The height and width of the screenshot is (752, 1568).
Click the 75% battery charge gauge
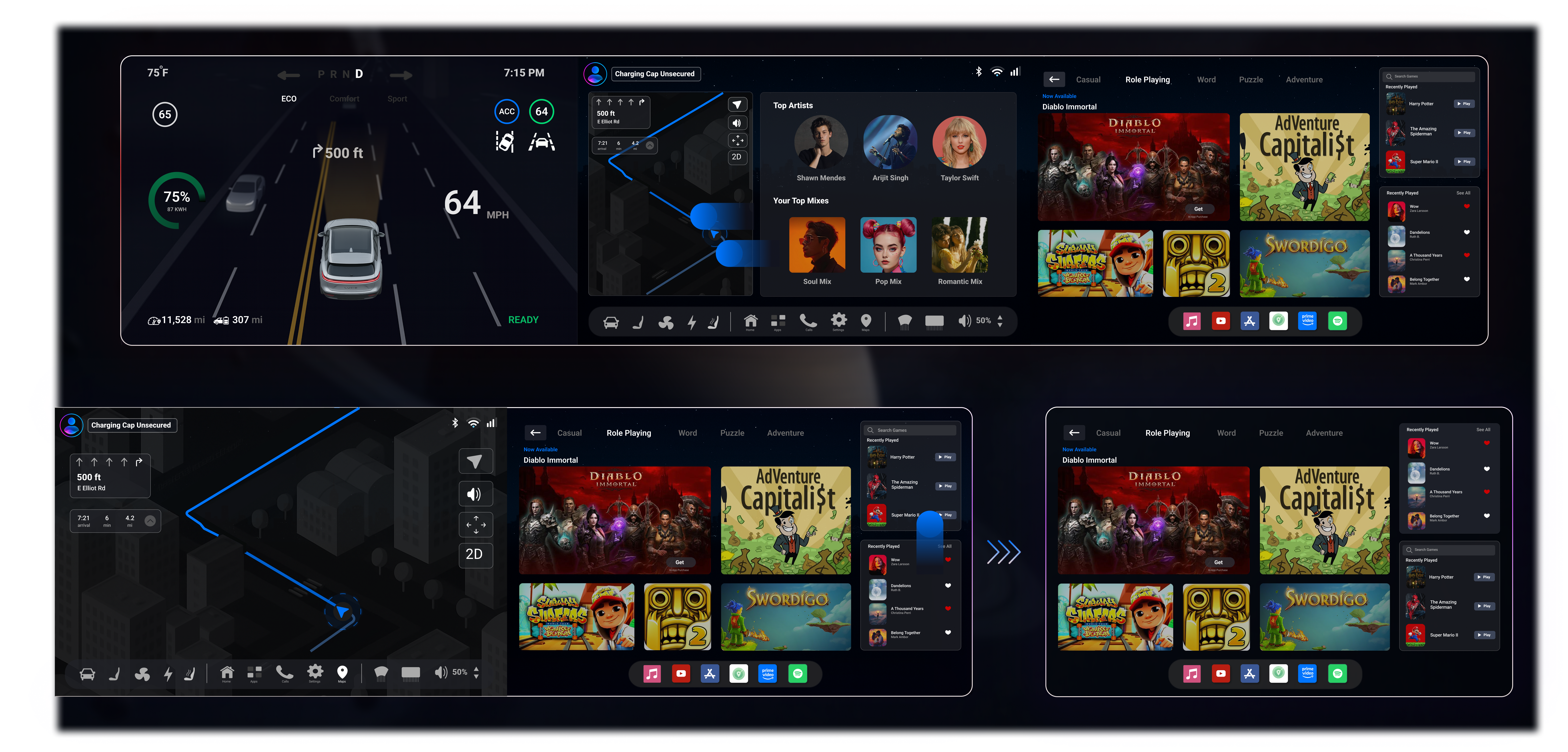176,201
